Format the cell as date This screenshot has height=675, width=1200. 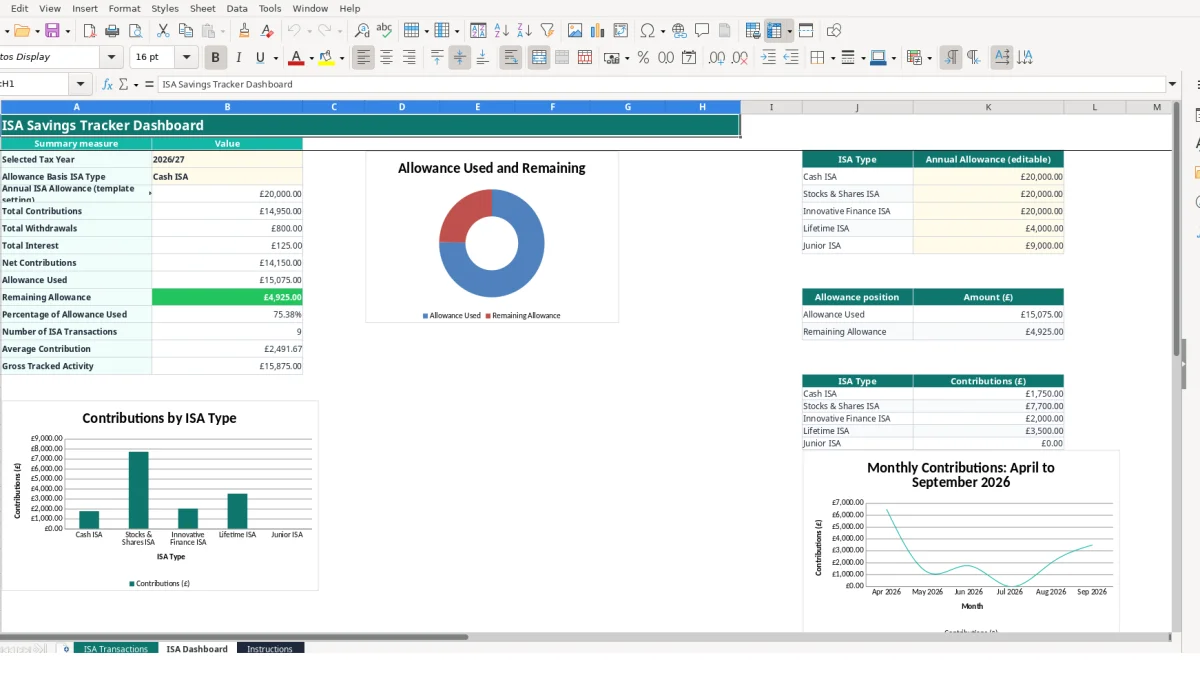point(689,58)
